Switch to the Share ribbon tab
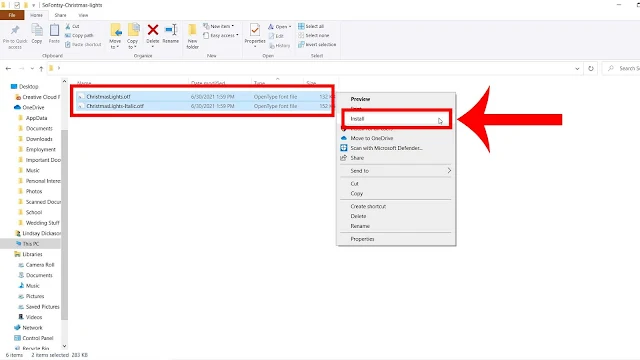640x360 pixels. 60,15
